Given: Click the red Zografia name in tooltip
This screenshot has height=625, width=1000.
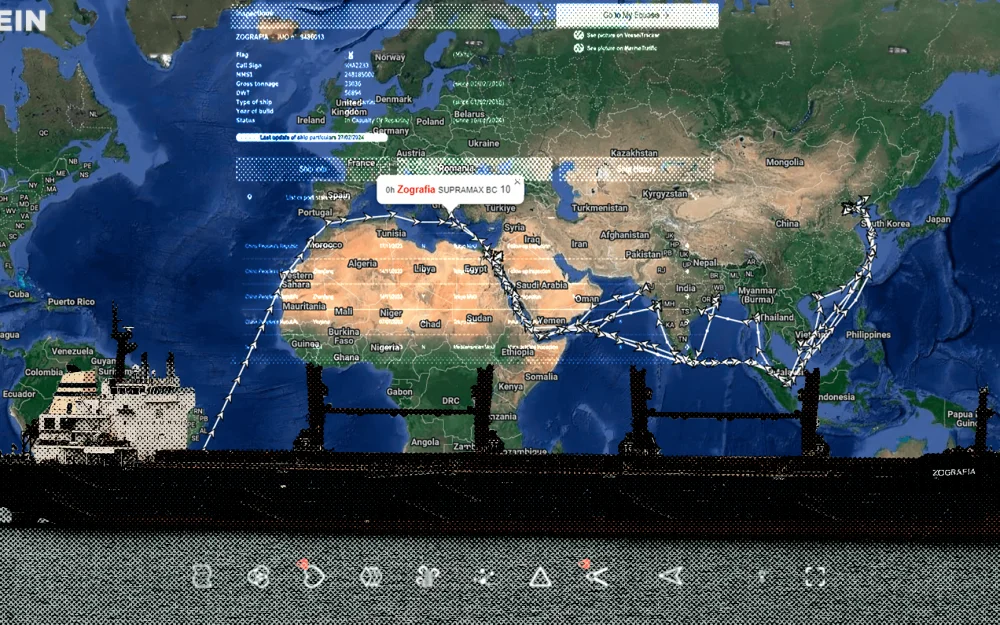Looking at the screenshot, I should (x=416, y=189).
